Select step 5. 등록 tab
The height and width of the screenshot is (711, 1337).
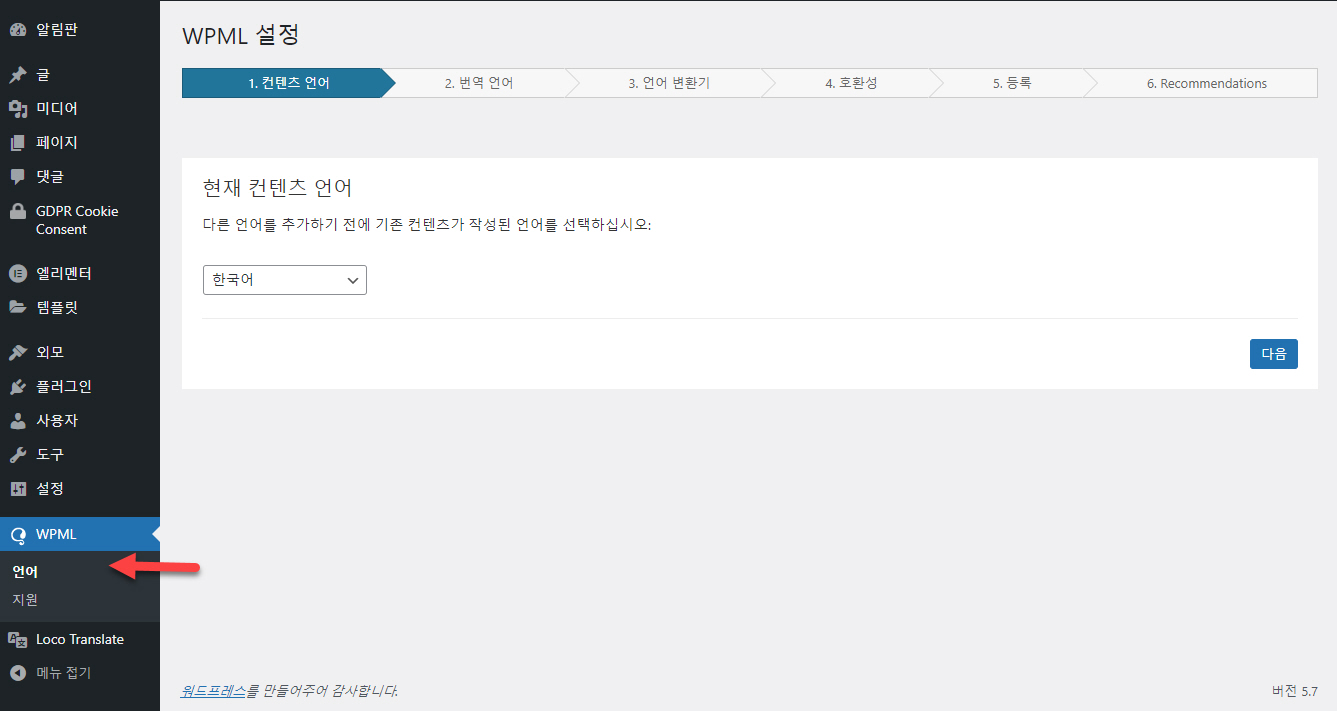pos(1012,83)
